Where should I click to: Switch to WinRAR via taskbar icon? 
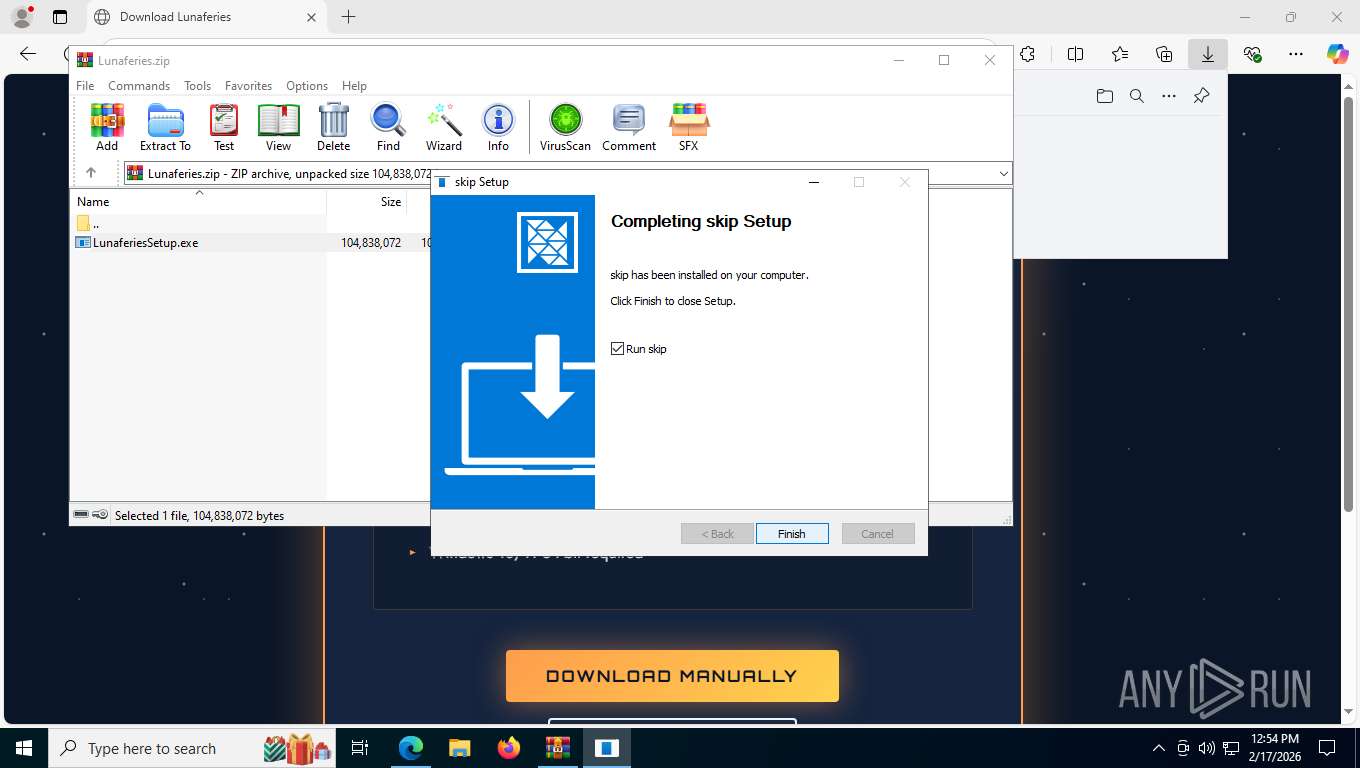coord(557,748)
